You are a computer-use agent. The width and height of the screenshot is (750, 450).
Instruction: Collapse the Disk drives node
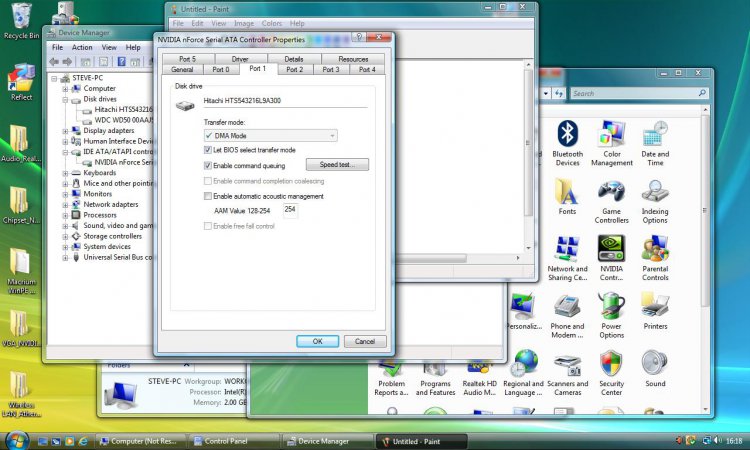[65, 99]
